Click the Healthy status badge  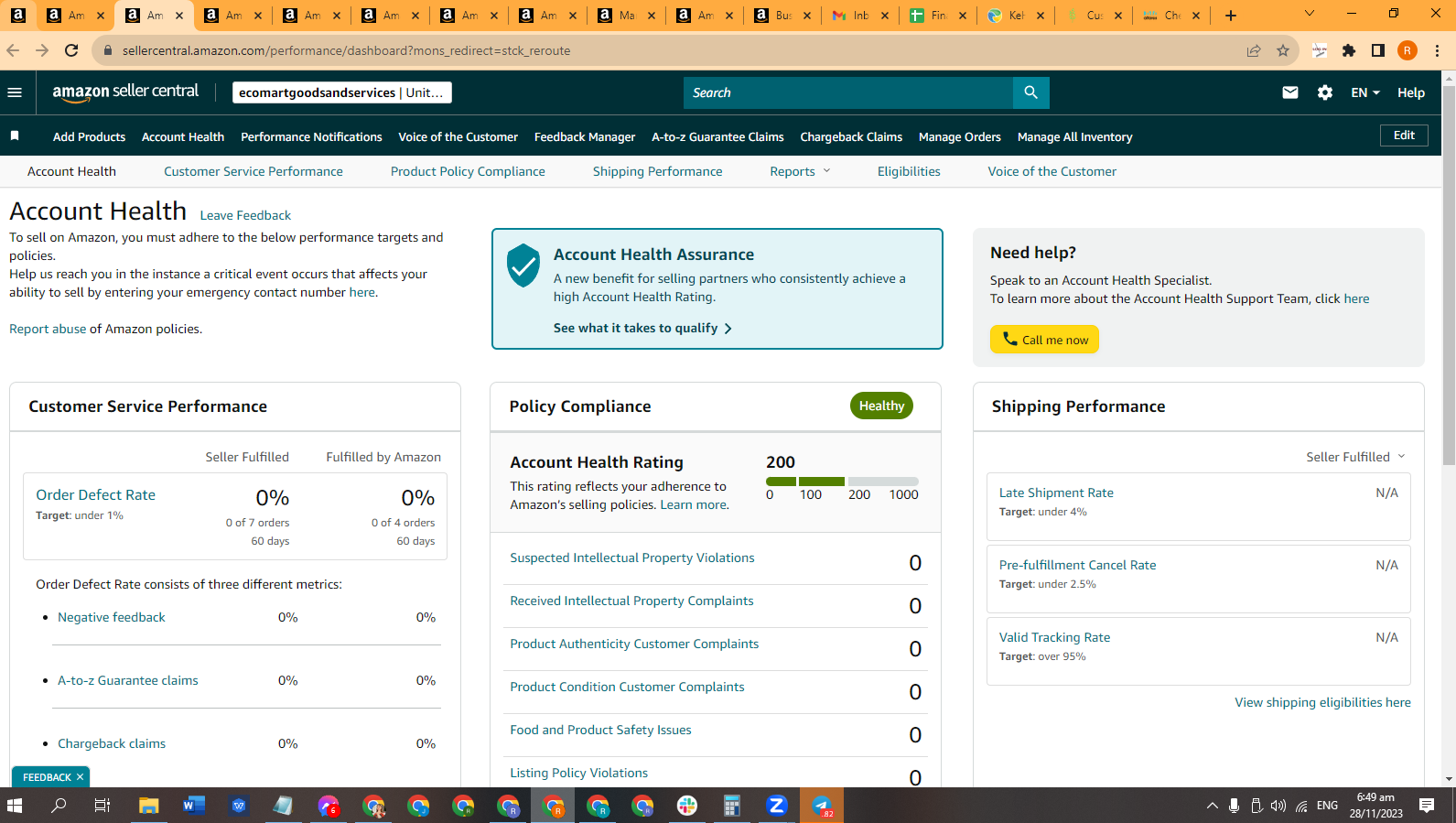click(x=881, y=406)
